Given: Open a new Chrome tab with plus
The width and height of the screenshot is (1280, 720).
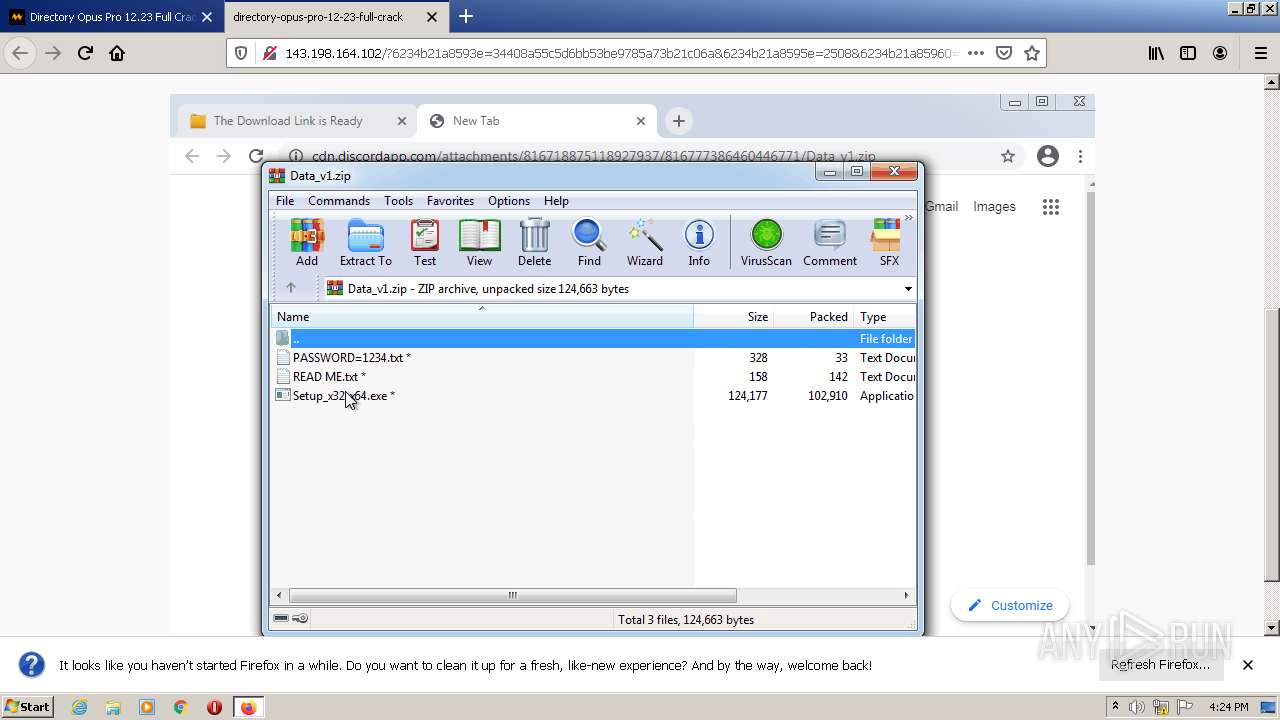Looking at the screenshot, I should (679, 121).
